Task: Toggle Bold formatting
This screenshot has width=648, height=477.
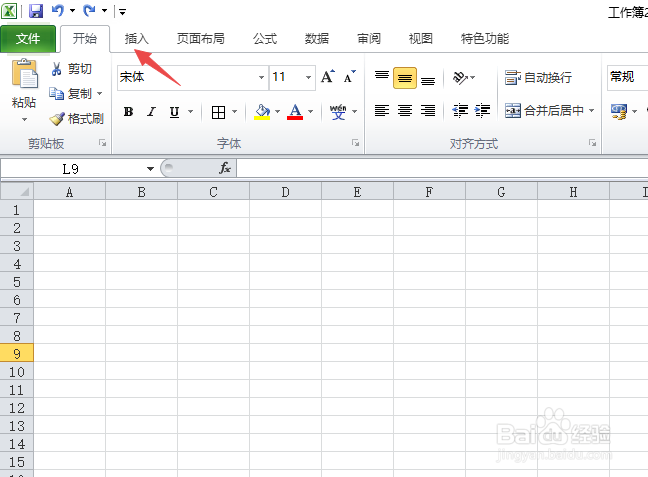Action: (129, 112)
